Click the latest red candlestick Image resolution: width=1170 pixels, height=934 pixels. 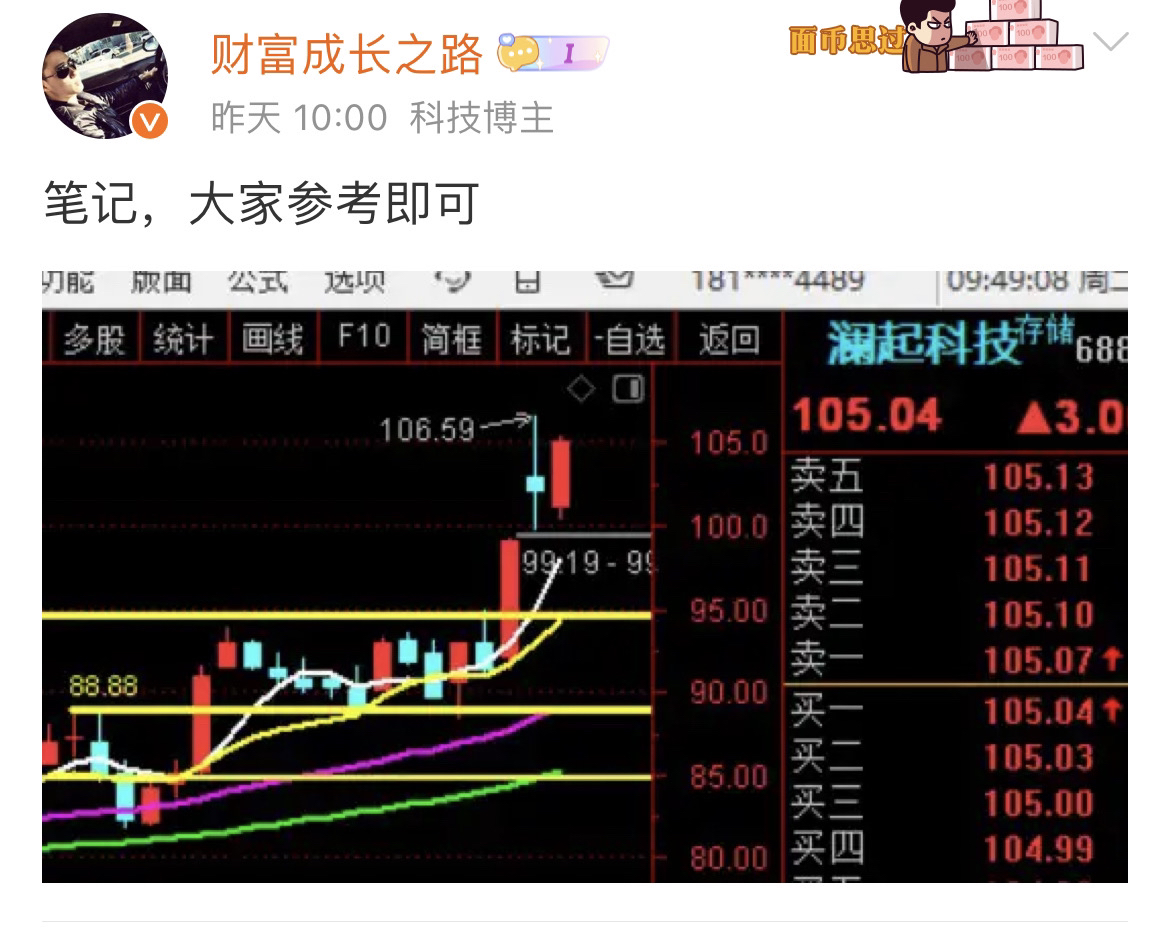coord(560,476)
